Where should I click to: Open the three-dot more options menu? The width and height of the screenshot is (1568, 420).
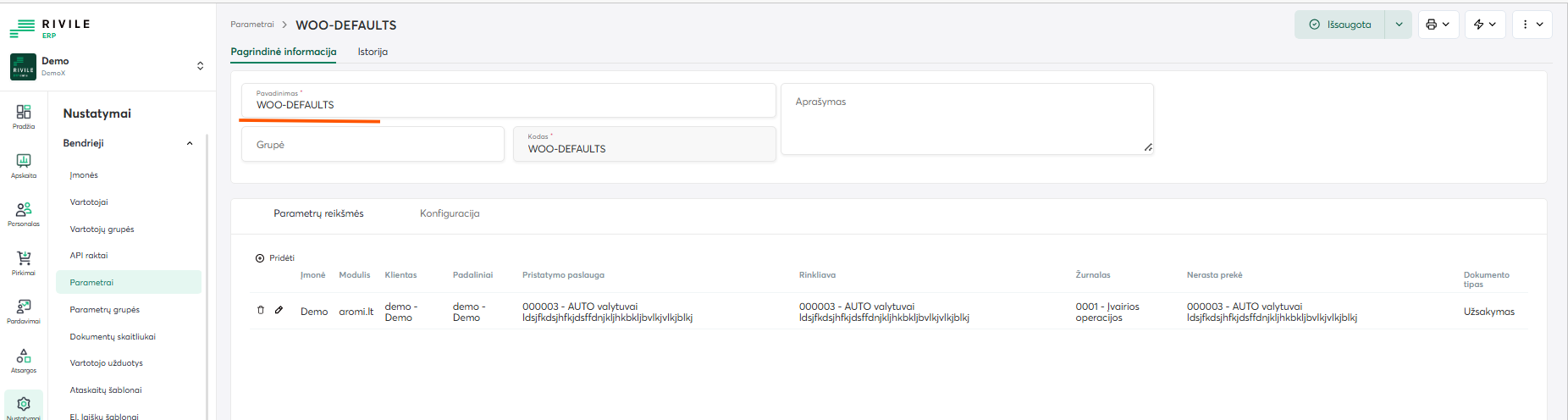pyautogui.click(x=1532, y=25)
